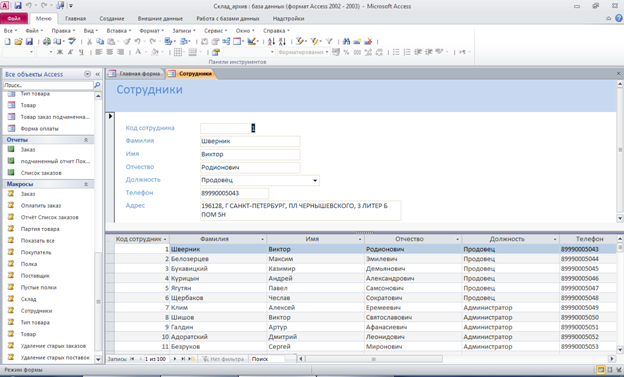Click the bullet list icon

[396, 52]
